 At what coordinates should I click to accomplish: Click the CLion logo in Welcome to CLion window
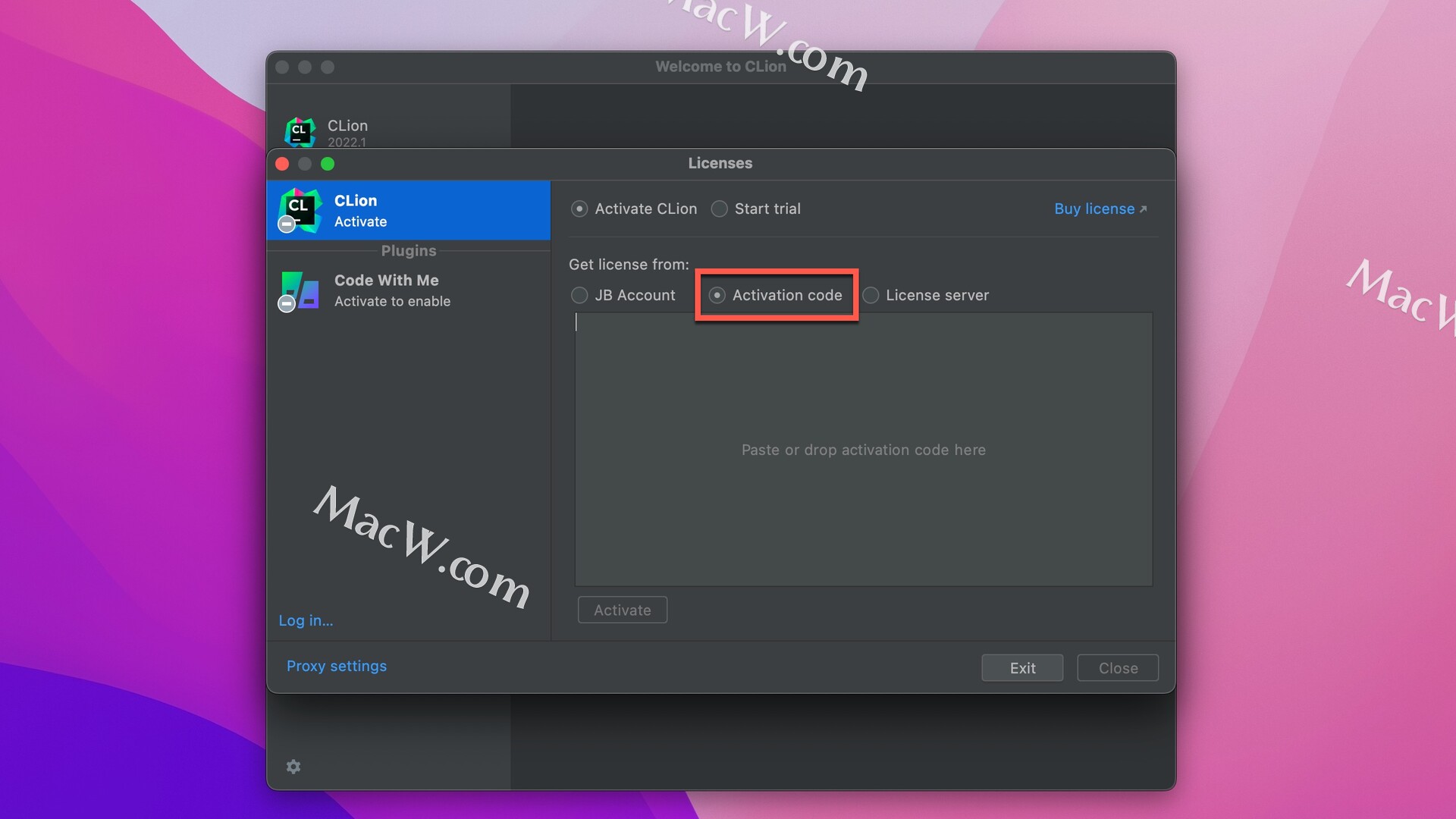click(x=300, y=132)
